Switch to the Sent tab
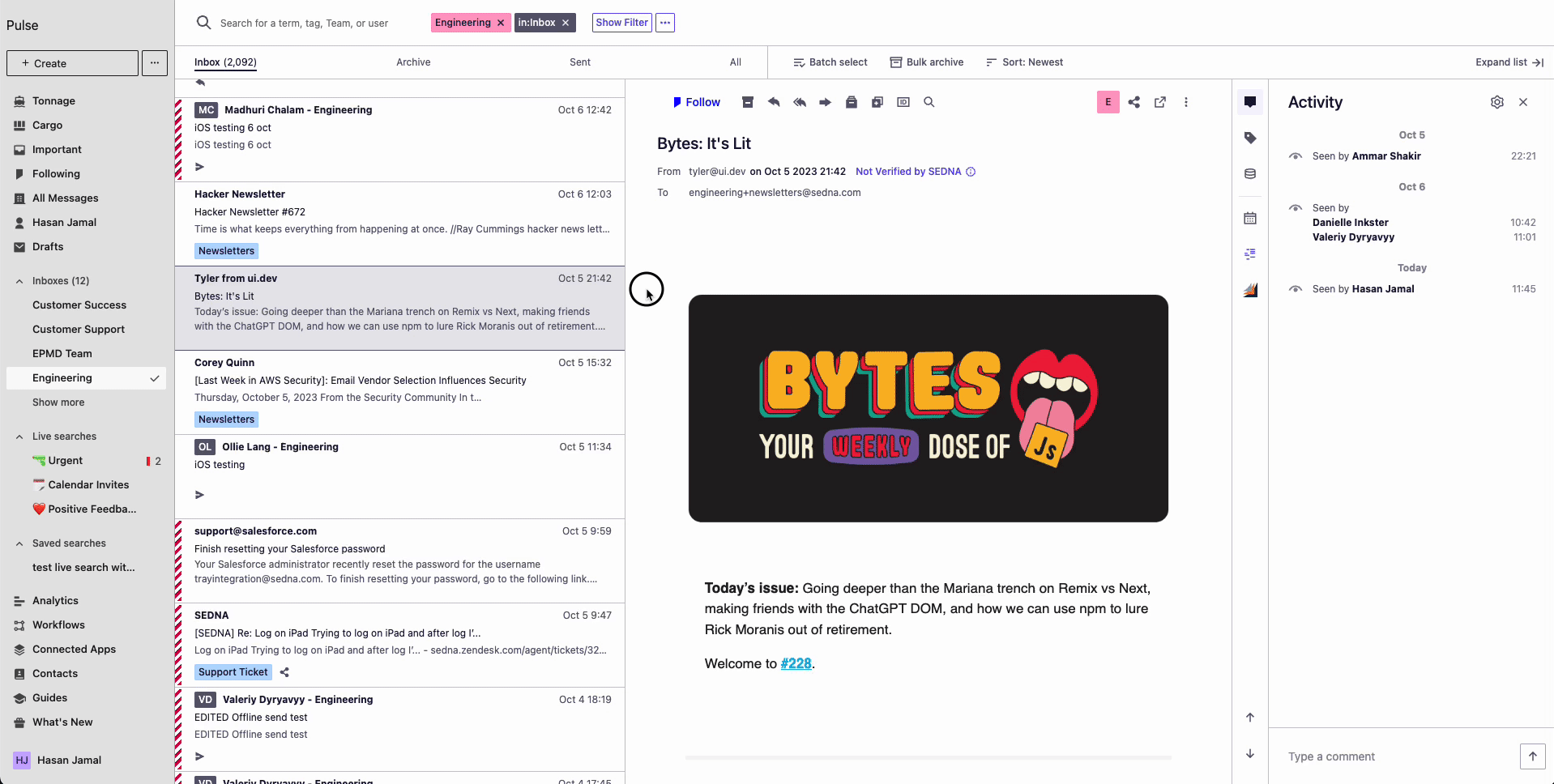Viewport: 1554px width, 784px height. click(580, 62)
